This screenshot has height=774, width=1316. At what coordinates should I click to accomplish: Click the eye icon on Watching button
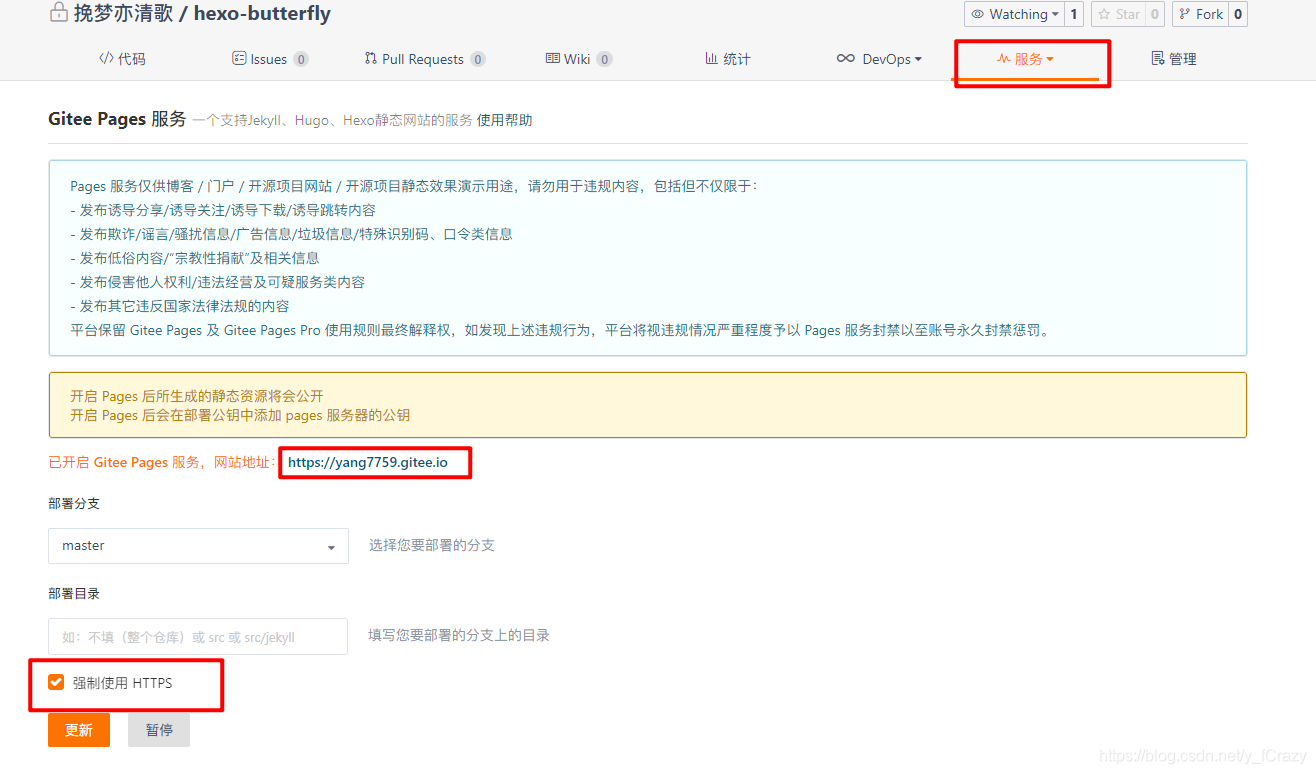(x=978, y=14)
